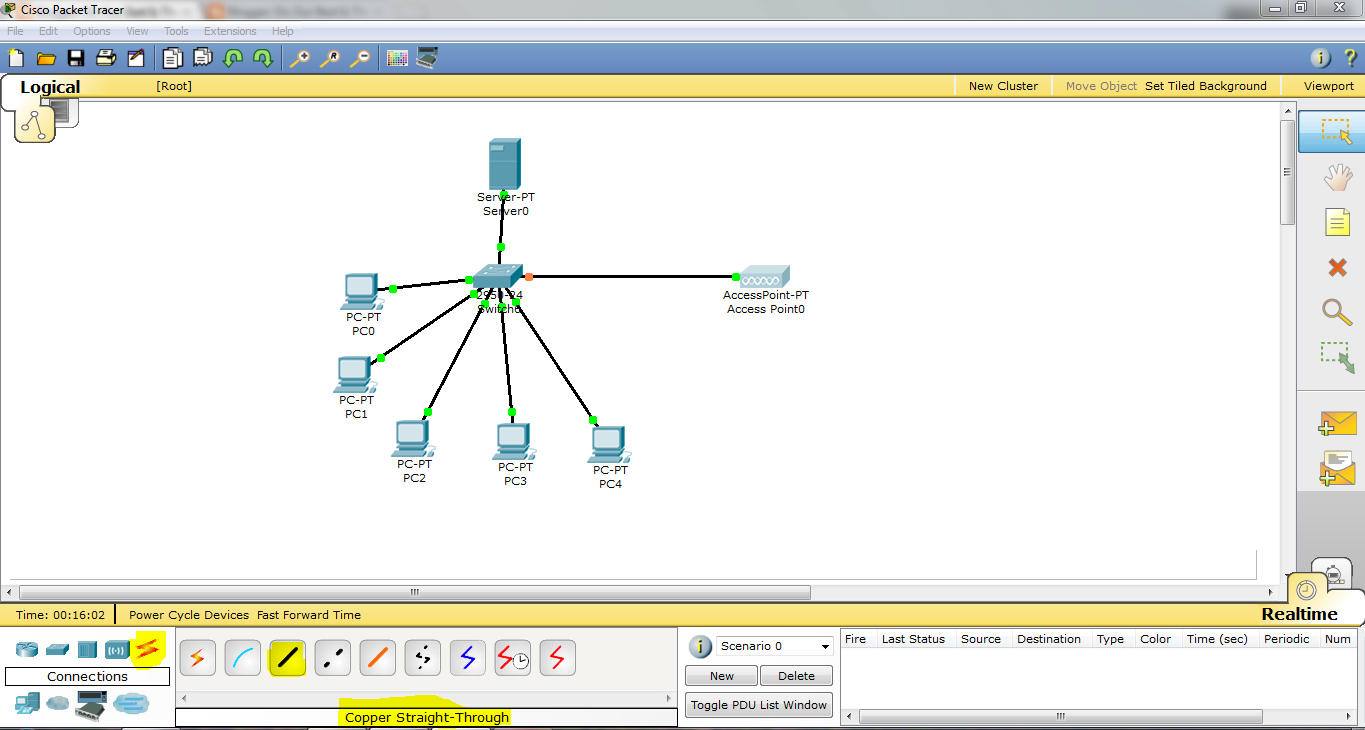Click Fast Forward Time

click(309, 615)
